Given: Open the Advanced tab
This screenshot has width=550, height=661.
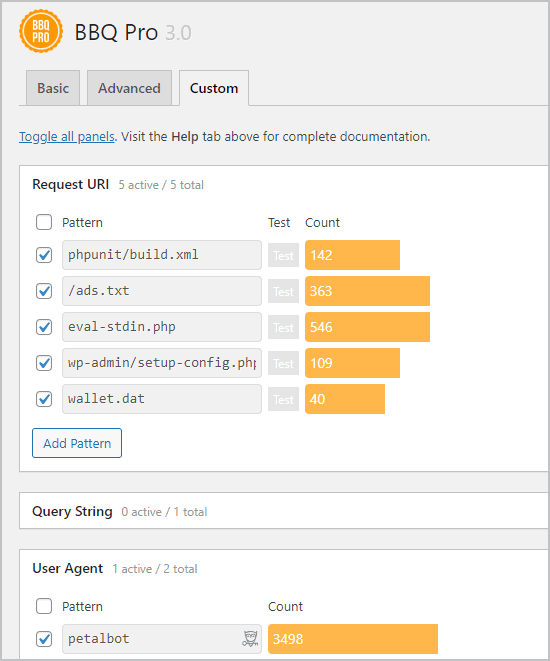Looking at the screenshot, I should click(129, 88).
